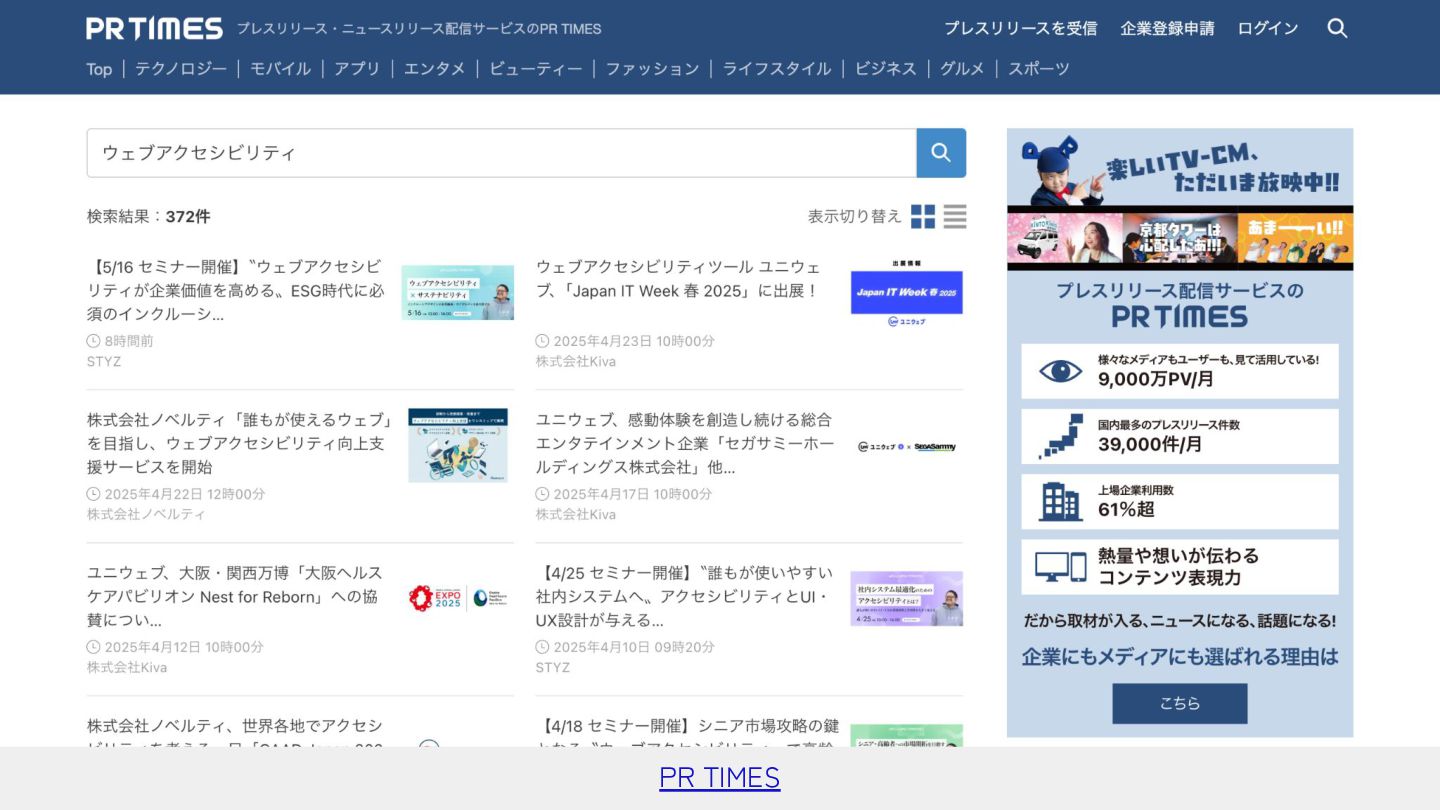Open the ノベルティ accessibility service thumbnail
1440x810 pixels.
point(458,445)
